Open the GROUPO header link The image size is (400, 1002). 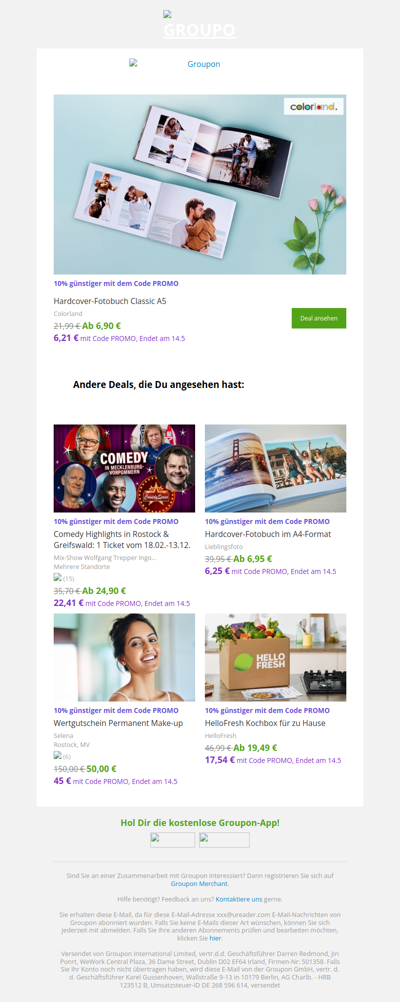[x=199, y=30]
